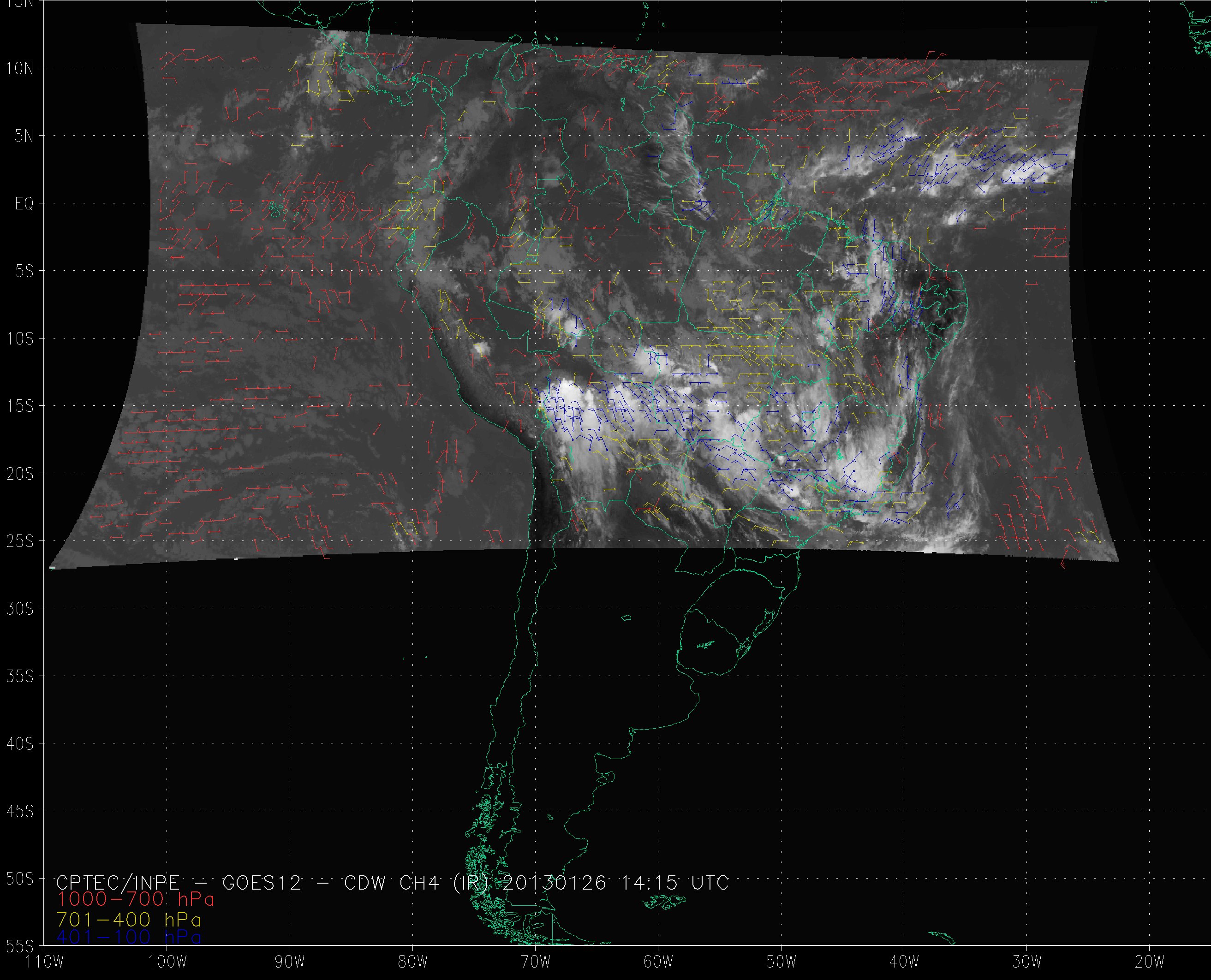Click the 40S latitude axis label
The height and width of the screenshot is (980, 1211).
pyautogui.click(x=19, y=744)
